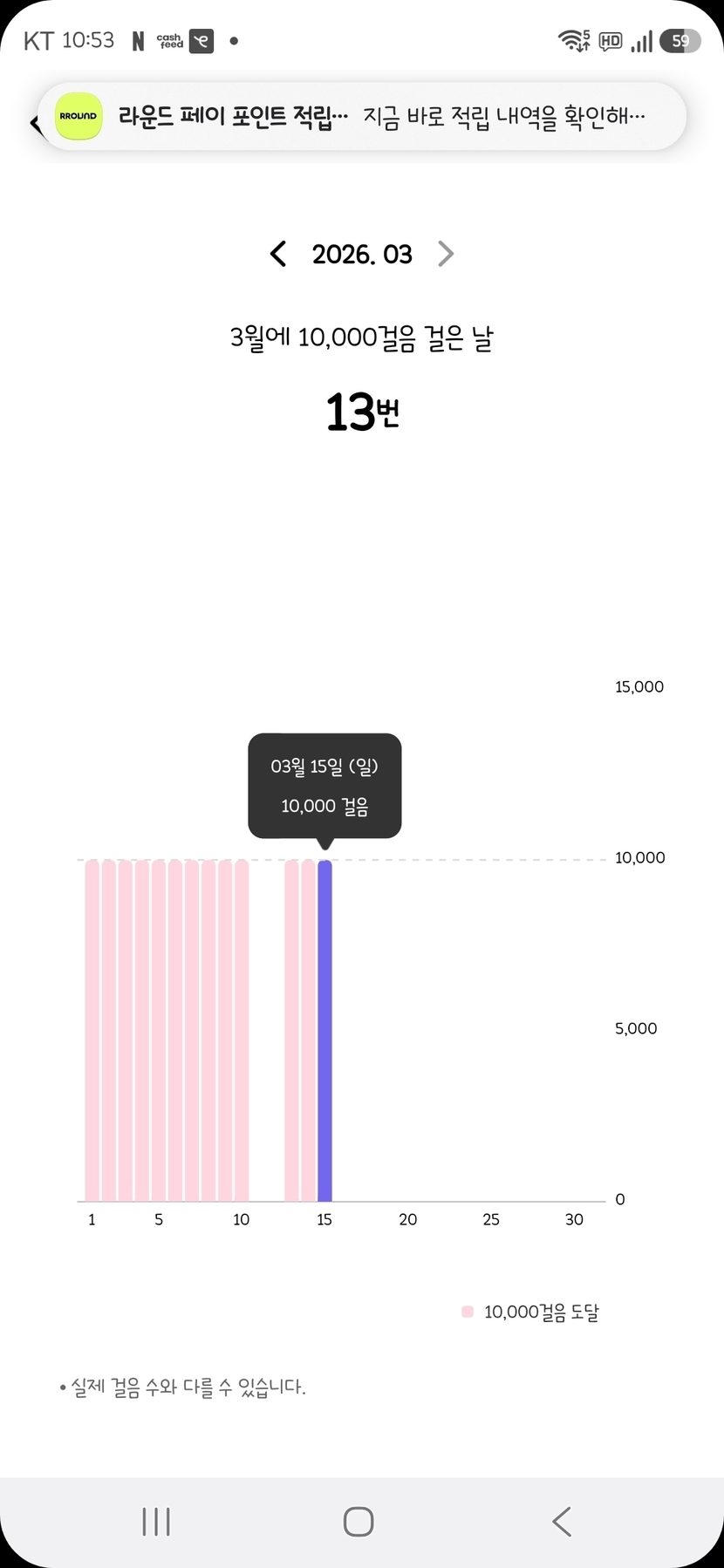Tap the 13번 count text
Viewport: 724px width, 1568px height.
click(362, 412)
